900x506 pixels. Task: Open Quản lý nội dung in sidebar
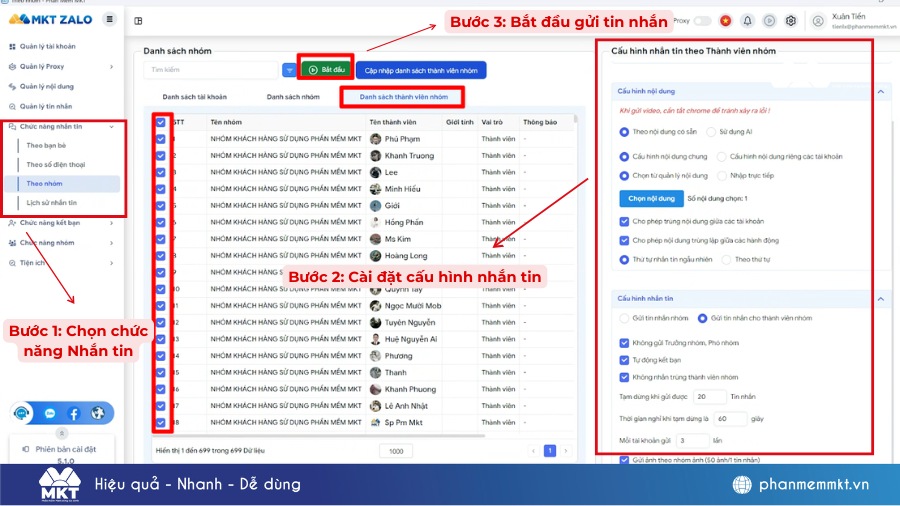(46, 87)
